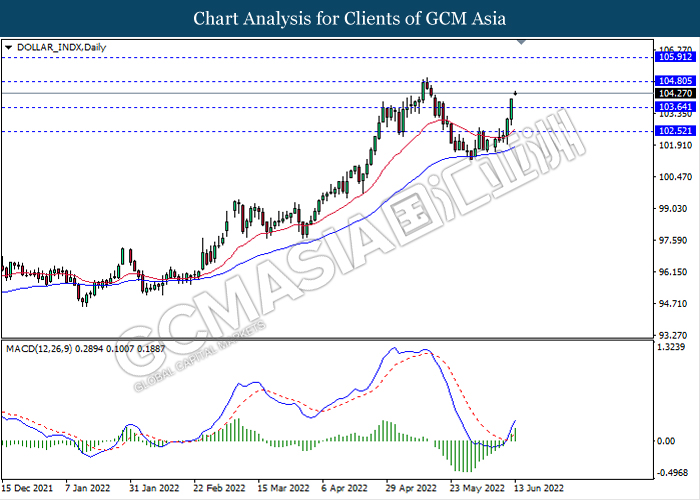Click the MACD scale value 1.3239
The height and width of the screenshot is (500, 700).
672,347
